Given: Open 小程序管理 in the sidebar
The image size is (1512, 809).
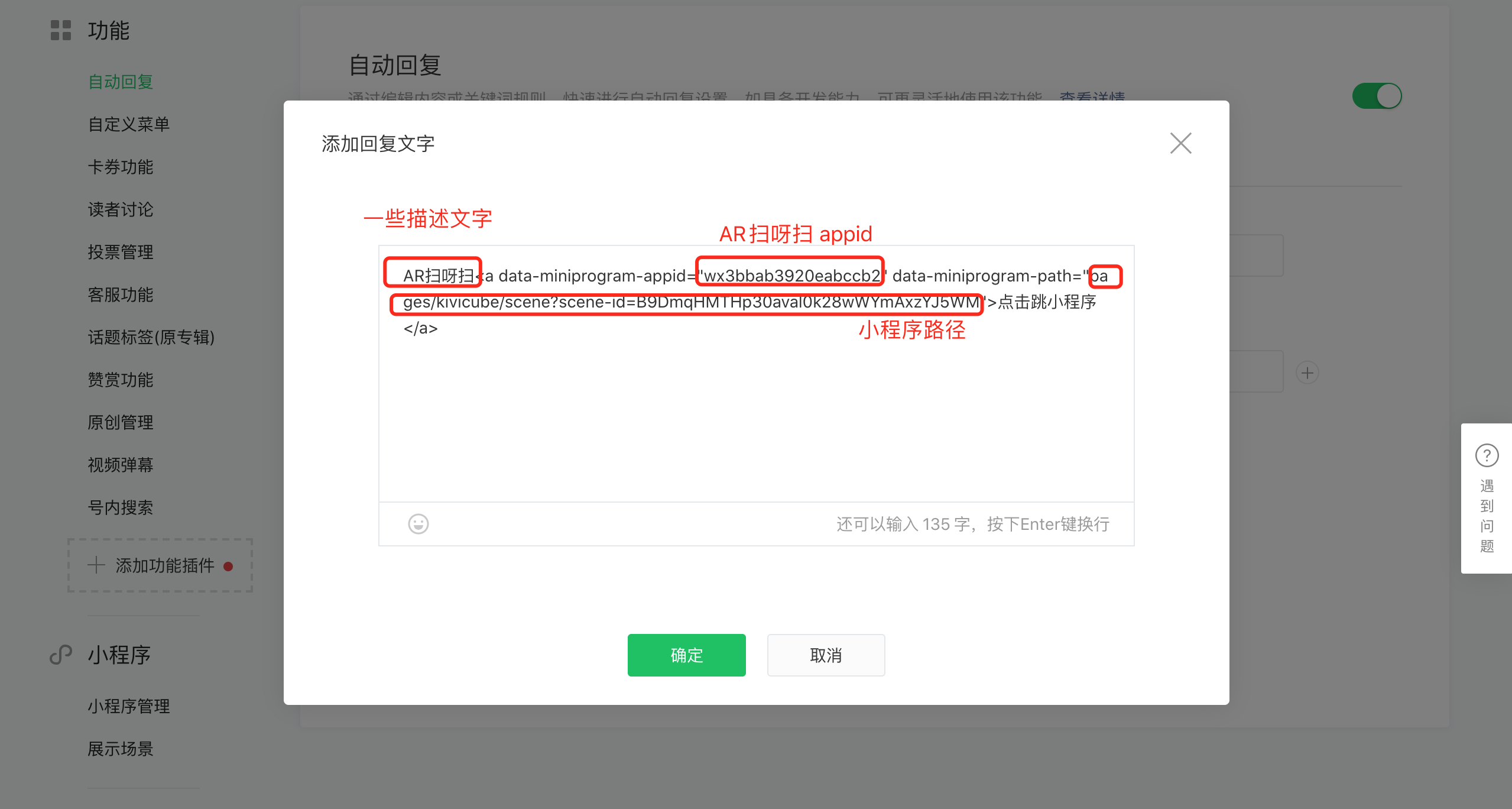Looking at the screenshot, I should point(129,706).
